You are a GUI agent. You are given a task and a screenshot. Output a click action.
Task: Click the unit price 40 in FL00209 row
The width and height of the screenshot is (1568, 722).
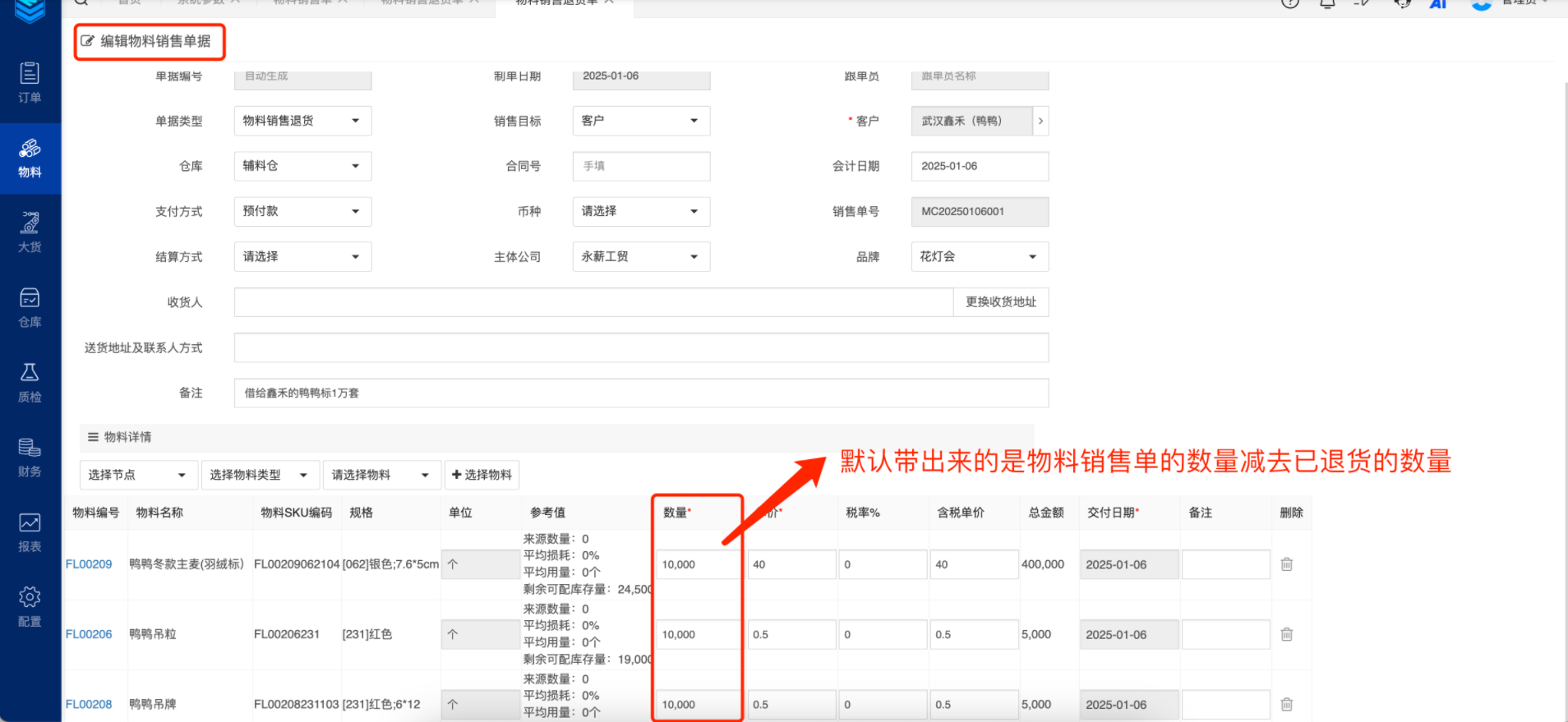click(791, 564)
